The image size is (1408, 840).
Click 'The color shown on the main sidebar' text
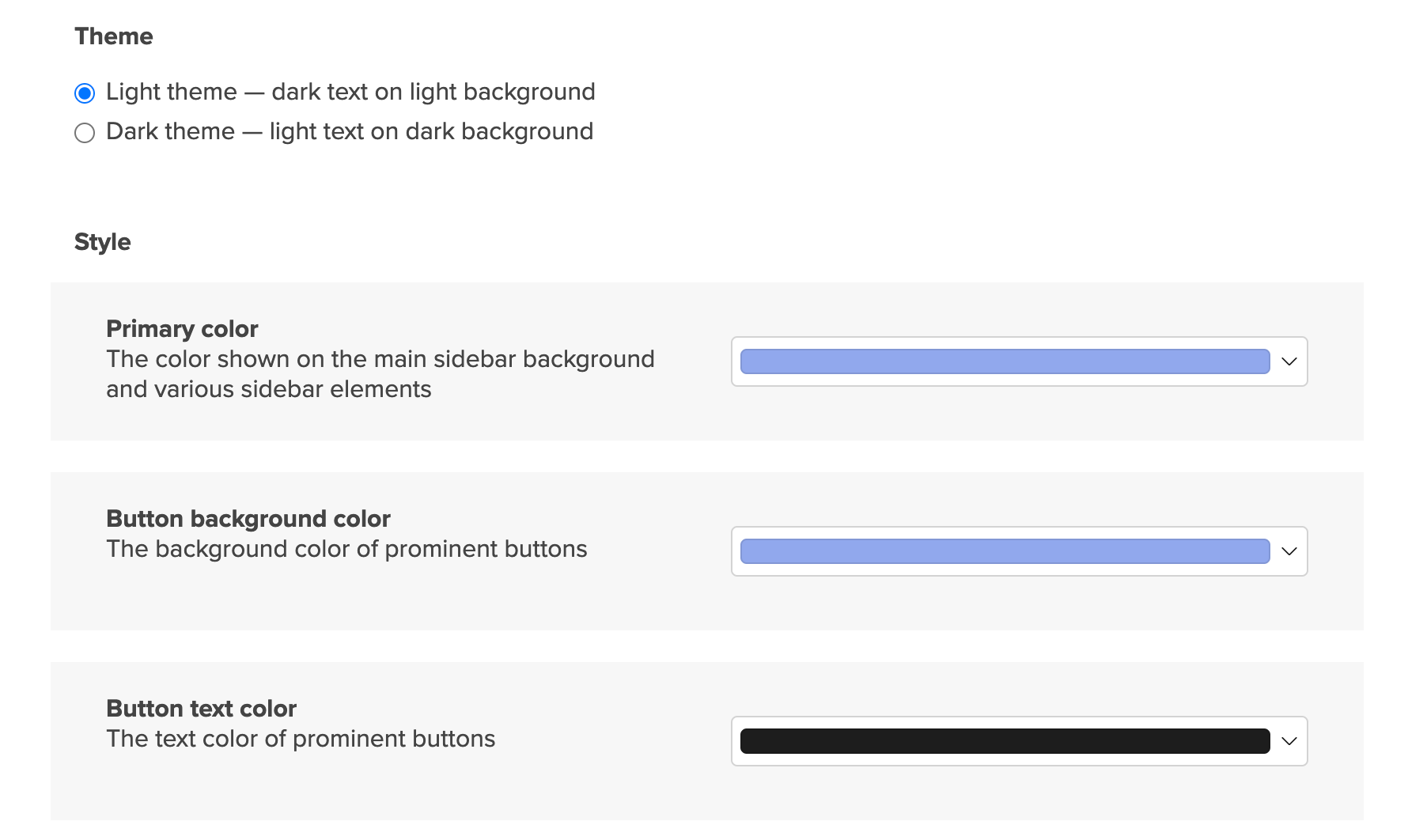[380, 359]
